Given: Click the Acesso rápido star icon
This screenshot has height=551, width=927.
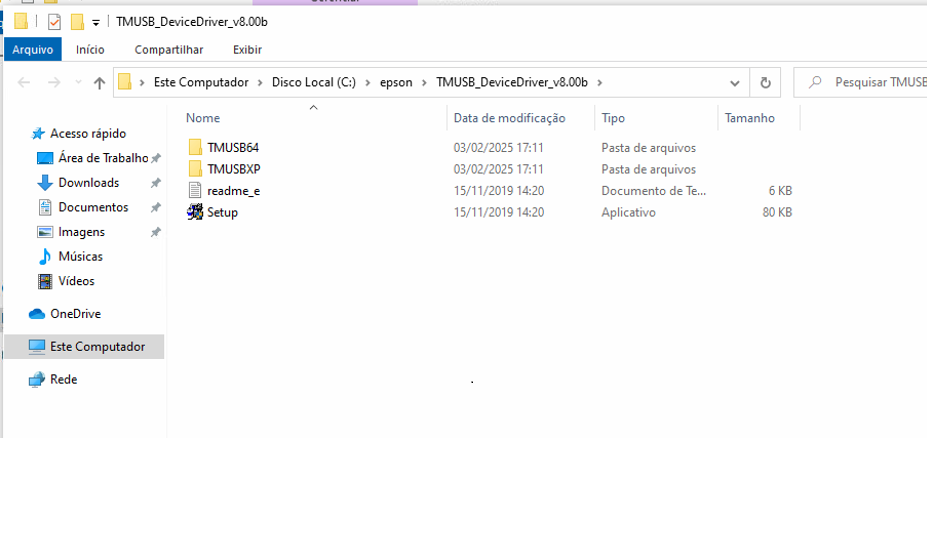Looking at the screenshot, I should [x=38, y=134].
